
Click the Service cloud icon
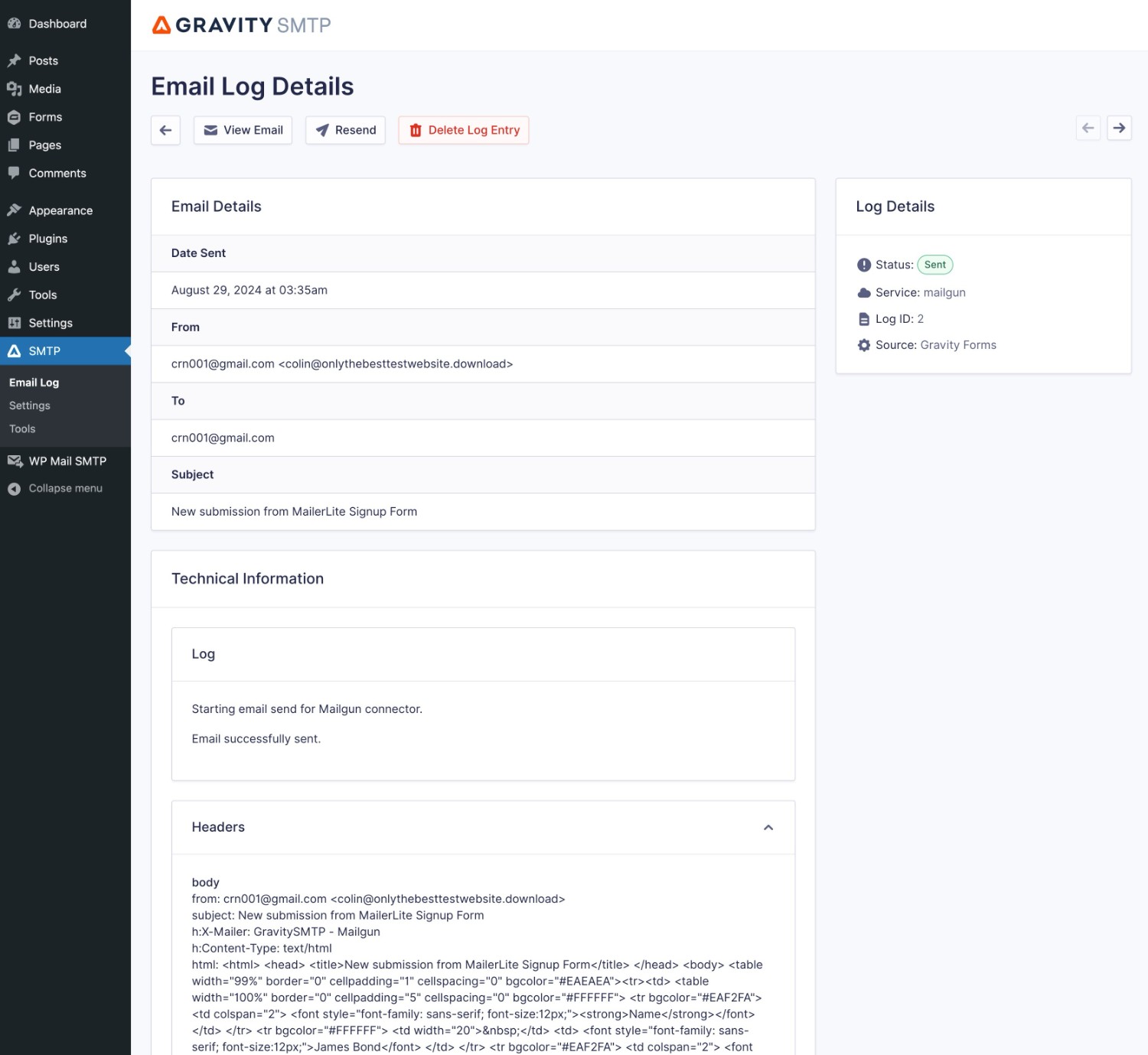pyautogui.click(x=864, y=292)
